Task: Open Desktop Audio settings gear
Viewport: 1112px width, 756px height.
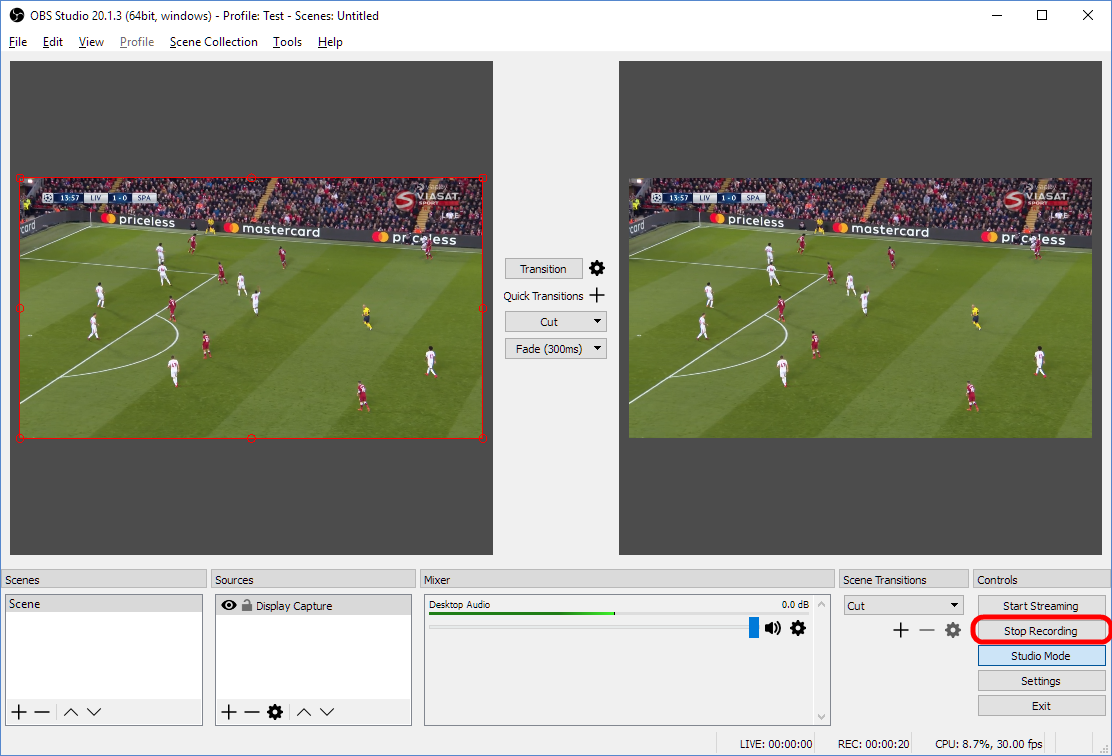Action: [797, 628]
